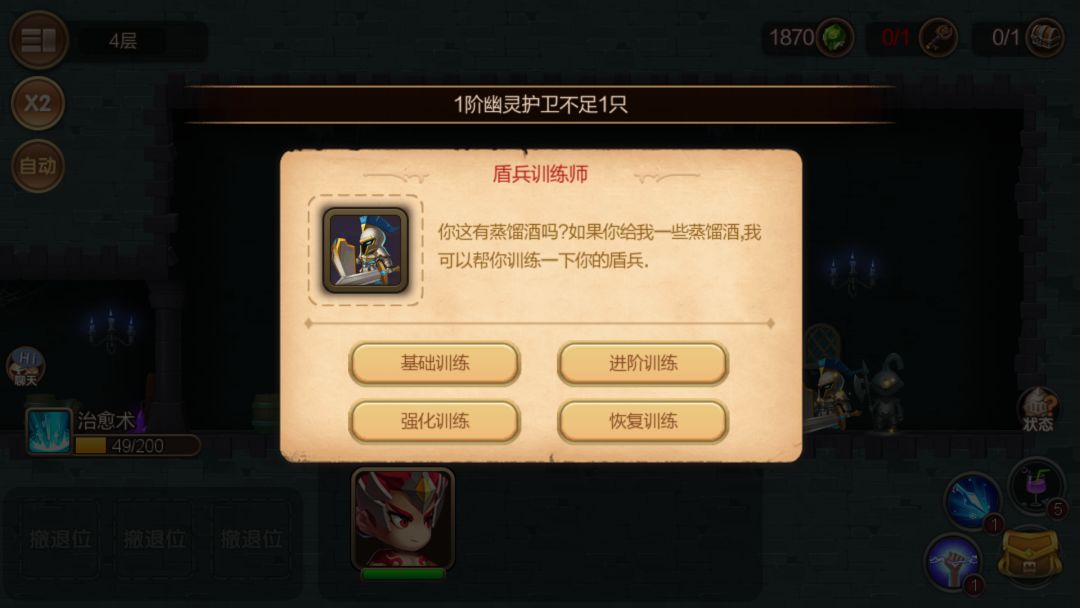Activate the blue spear skill icon

[973, 501]
